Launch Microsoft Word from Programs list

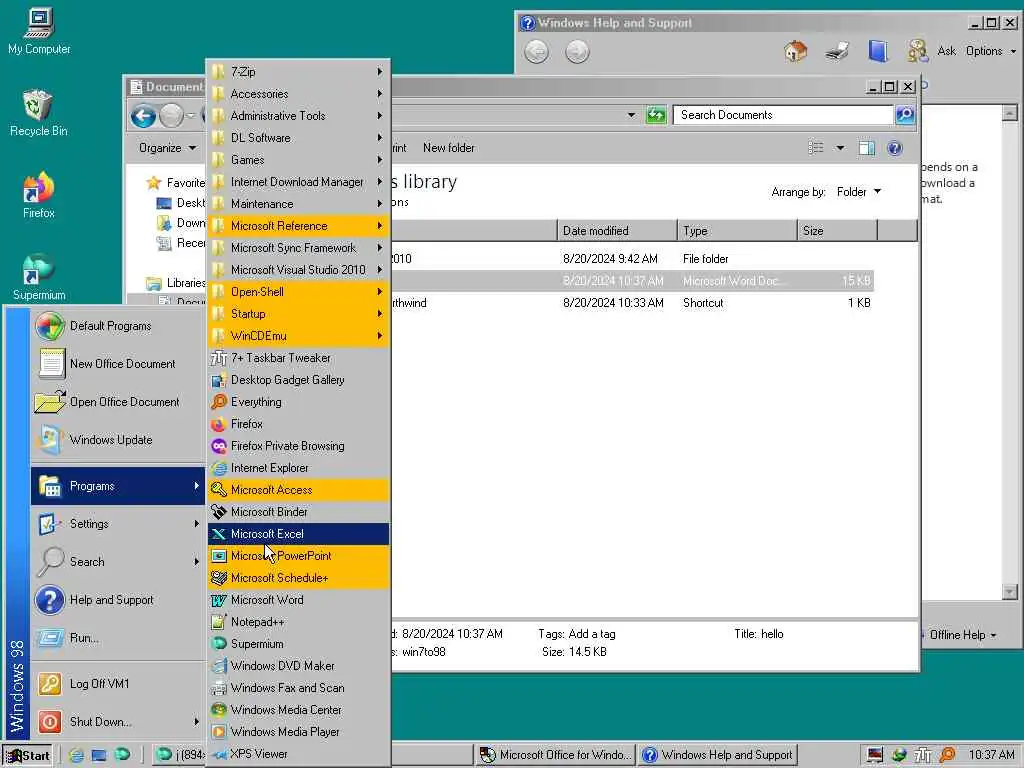click(x=298, y=600)
